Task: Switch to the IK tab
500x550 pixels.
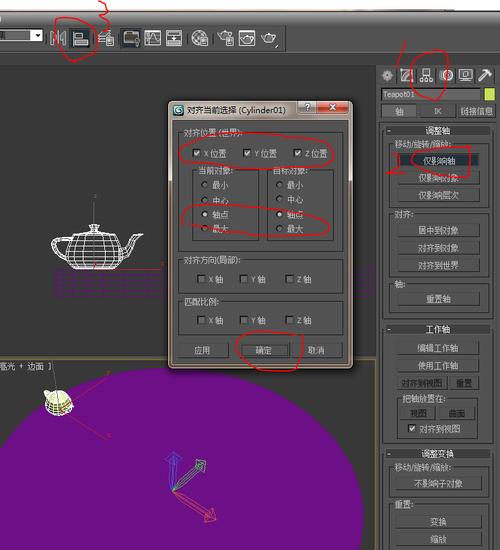Action: 438,112
